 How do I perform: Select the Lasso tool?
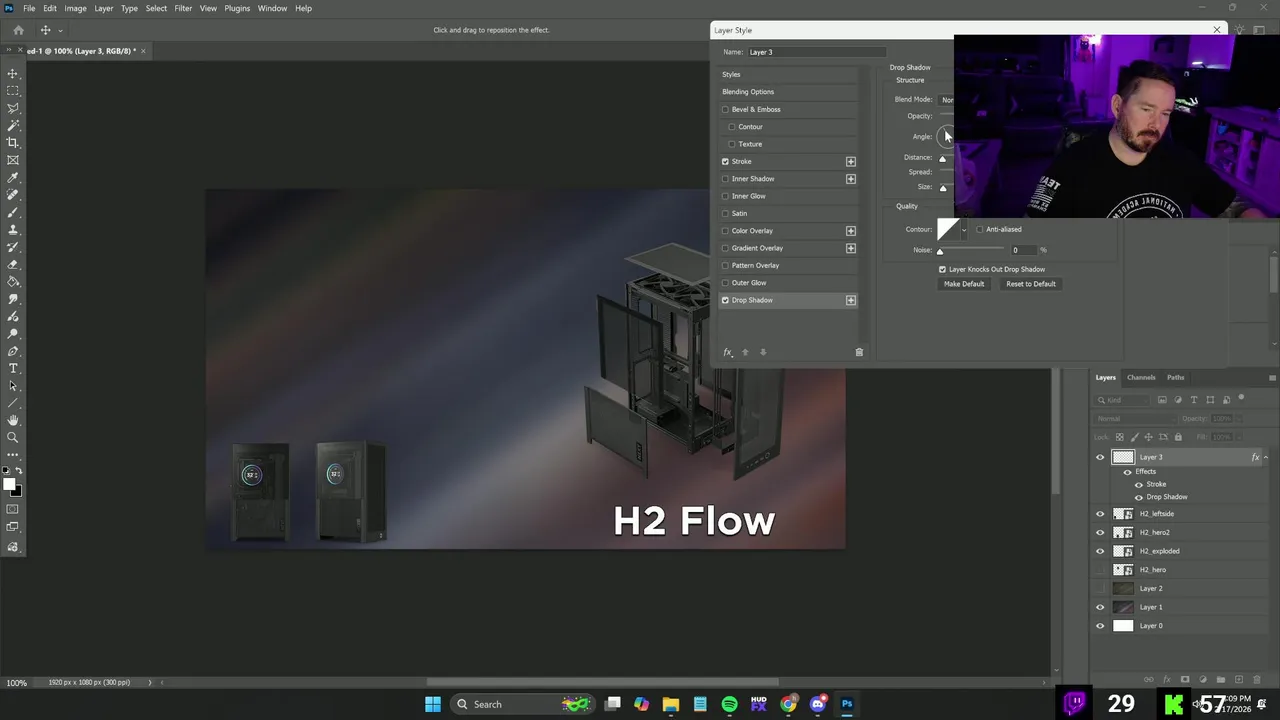13,108
